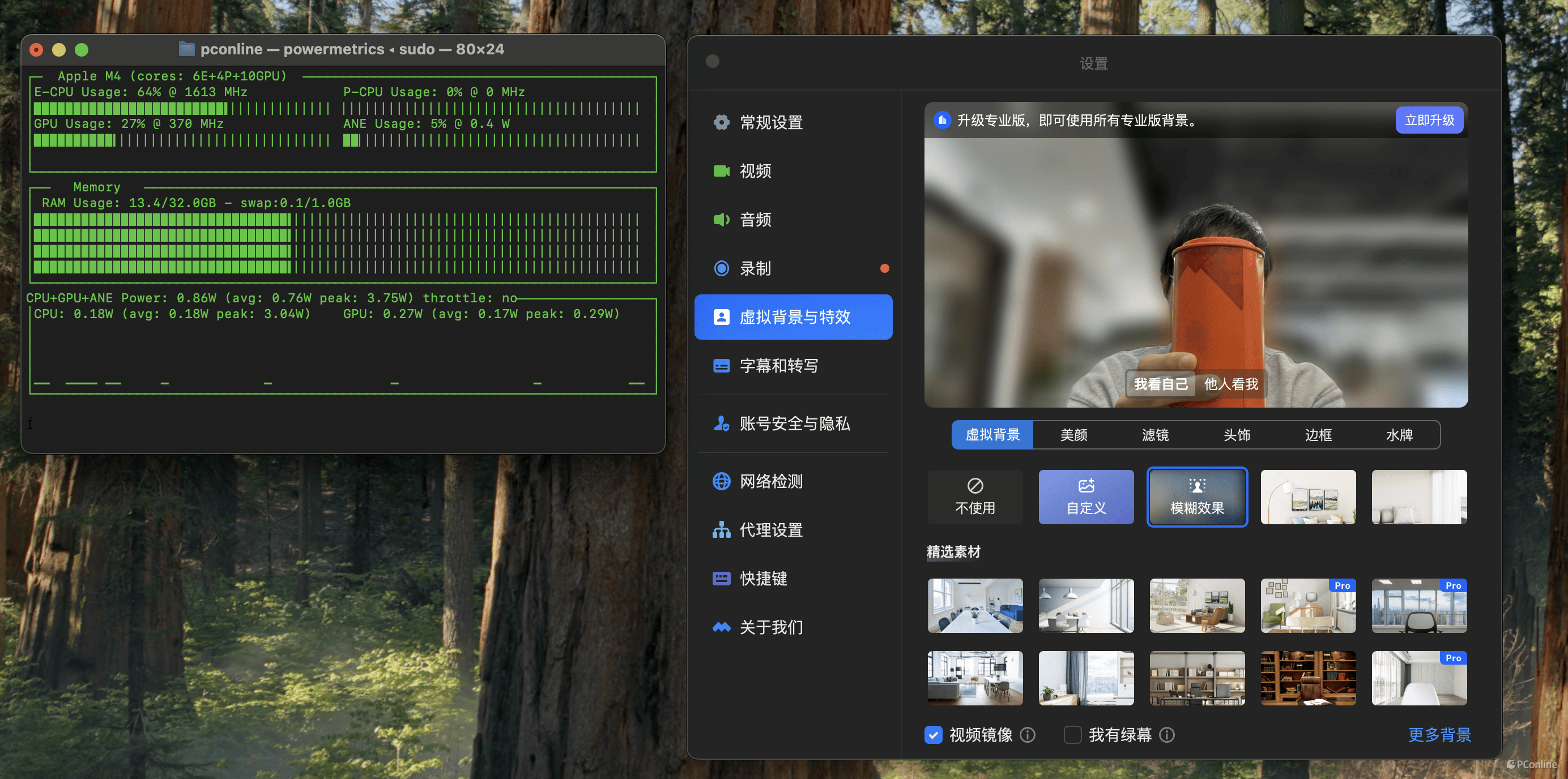
Task: Click the 立即升级 button
Action: point(1429,121)
